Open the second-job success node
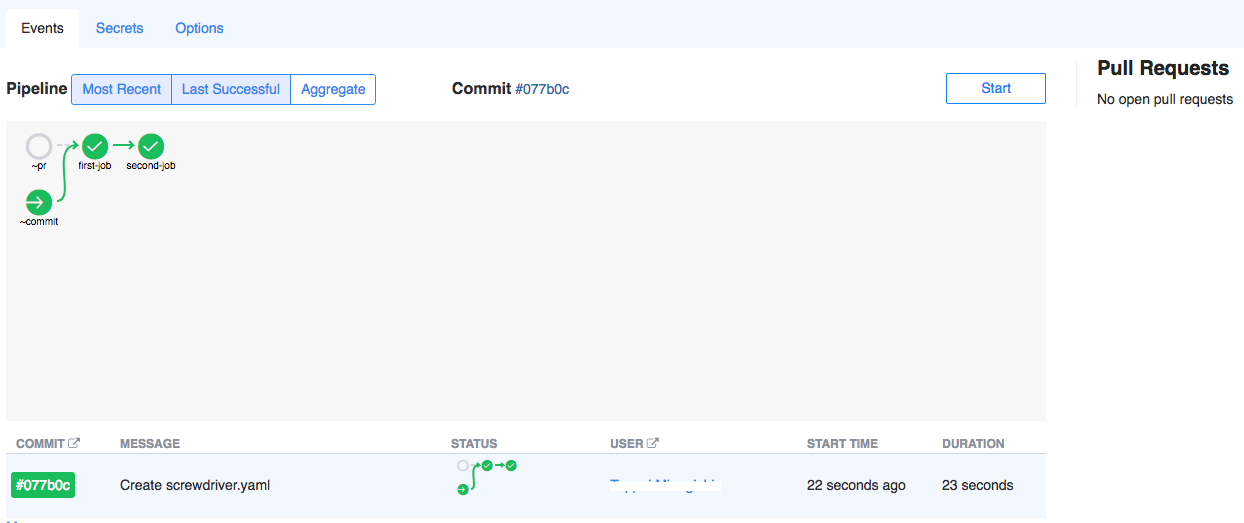The height and width of the screenshot is (523, 1244). tap(151, 147)
